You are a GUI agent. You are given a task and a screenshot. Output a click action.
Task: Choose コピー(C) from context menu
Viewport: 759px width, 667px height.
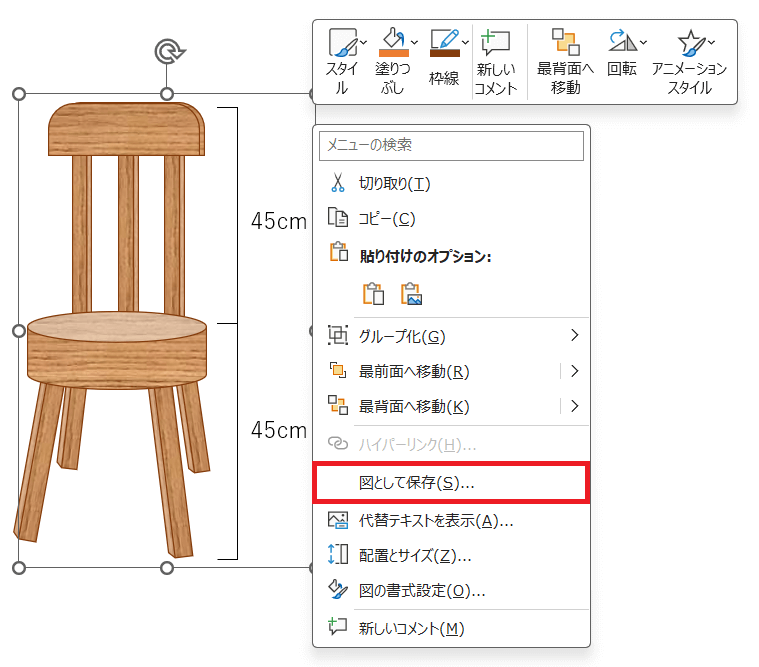coord(451,219)
